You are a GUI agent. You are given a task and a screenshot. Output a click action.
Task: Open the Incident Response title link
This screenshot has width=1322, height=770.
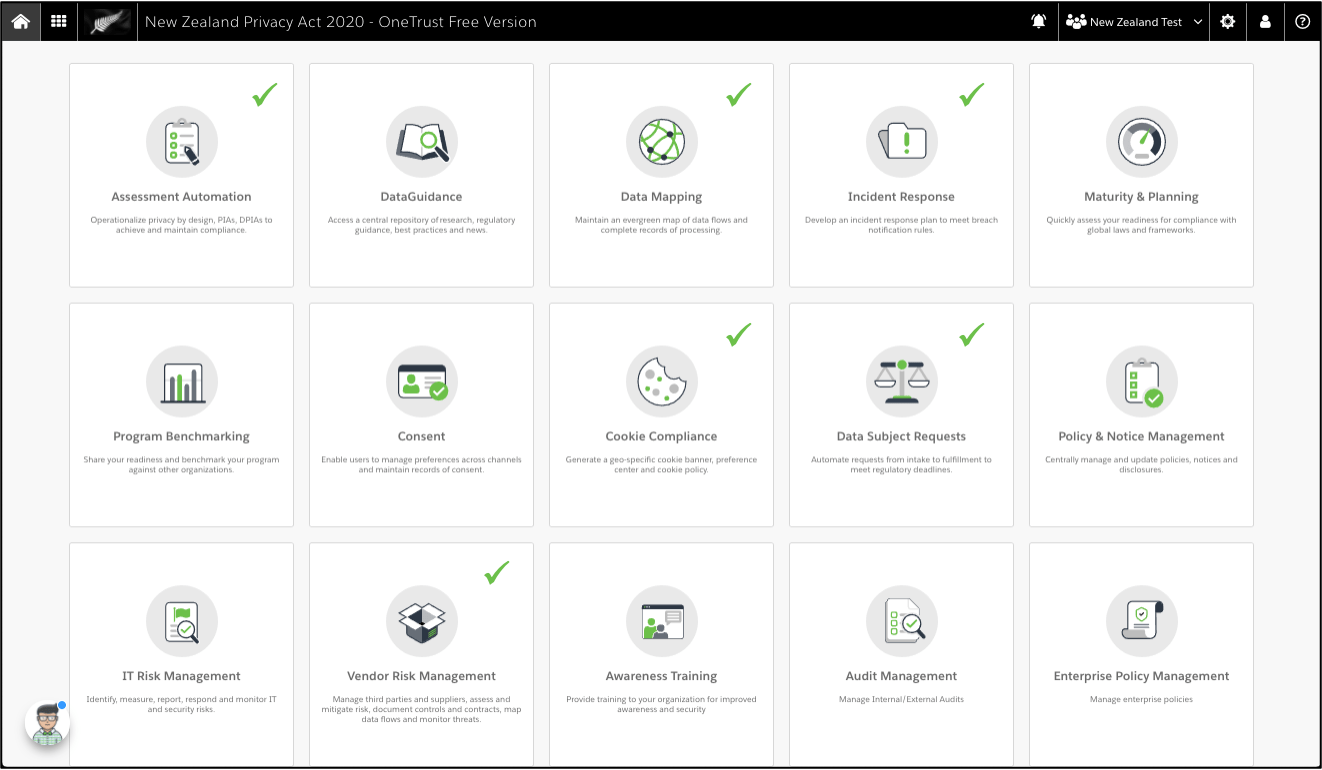[902, 197]
